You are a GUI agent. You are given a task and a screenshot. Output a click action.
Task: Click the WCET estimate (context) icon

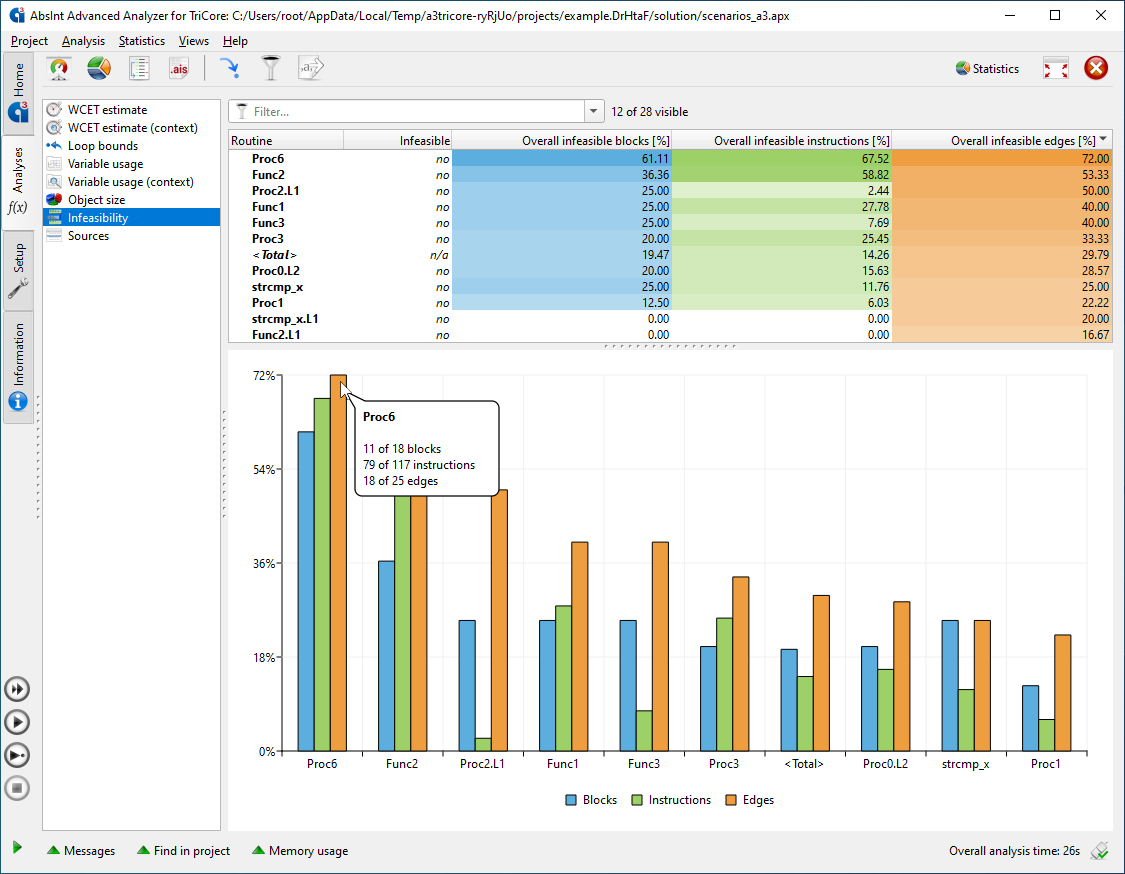coord(55,128)
